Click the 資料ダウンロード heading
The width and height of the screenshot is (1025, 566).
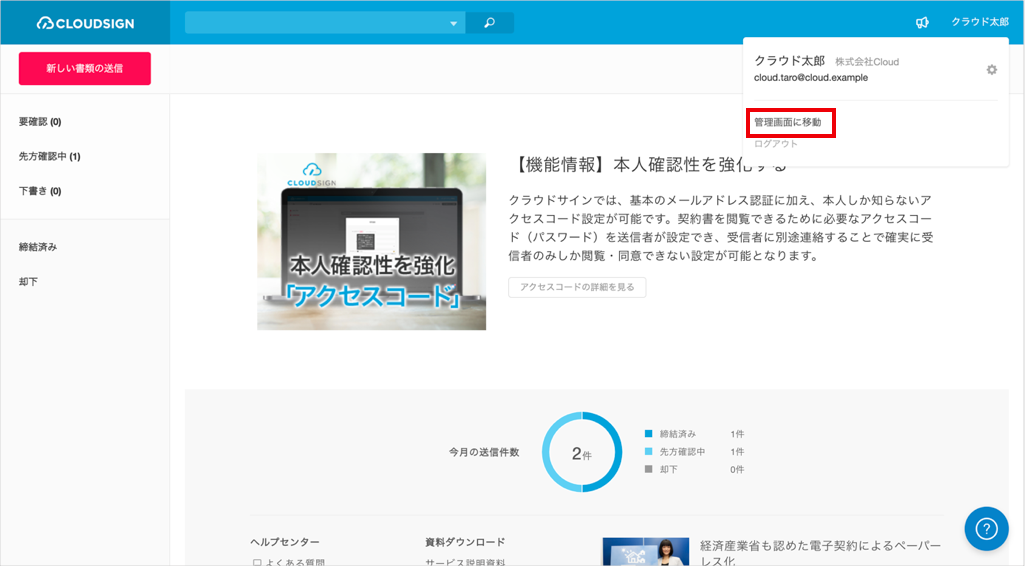click(465, 542)
